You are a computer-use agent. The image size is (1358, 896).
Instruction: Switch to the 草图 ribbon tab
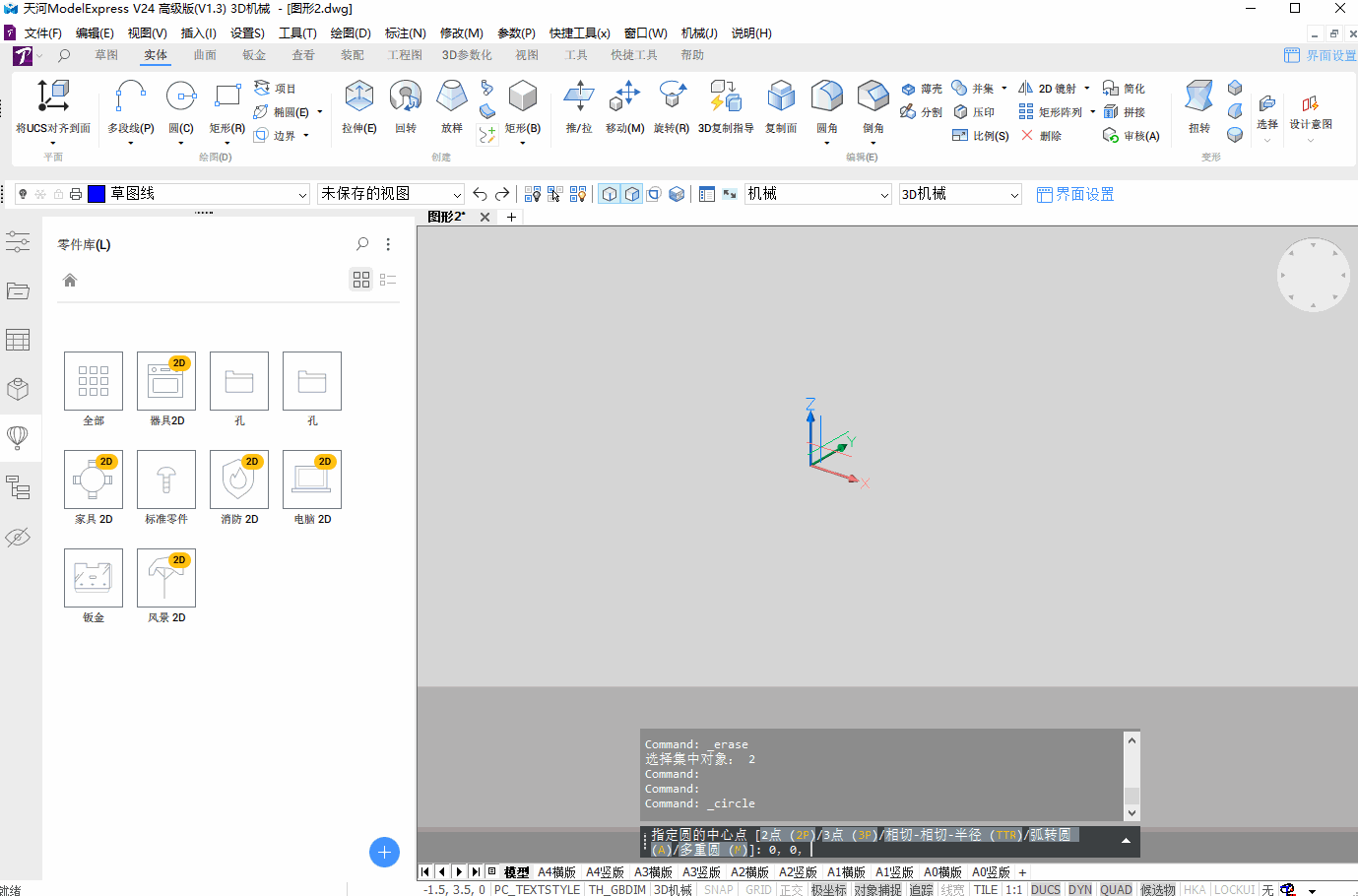pyautogui.click(x=106, y=55)
